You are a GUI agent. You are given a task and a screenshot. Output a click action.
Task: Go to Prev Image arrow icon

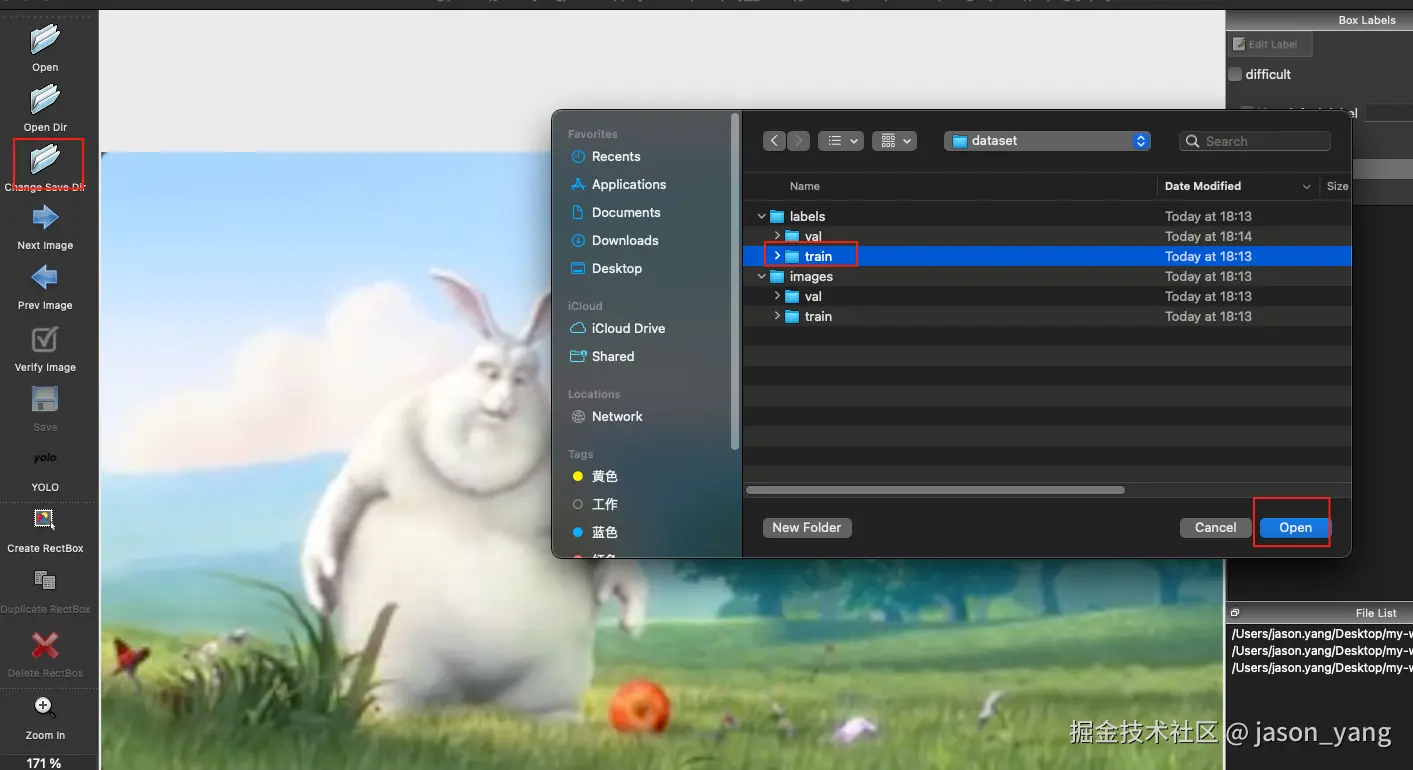pyautogui.click(x=45, y=277)
